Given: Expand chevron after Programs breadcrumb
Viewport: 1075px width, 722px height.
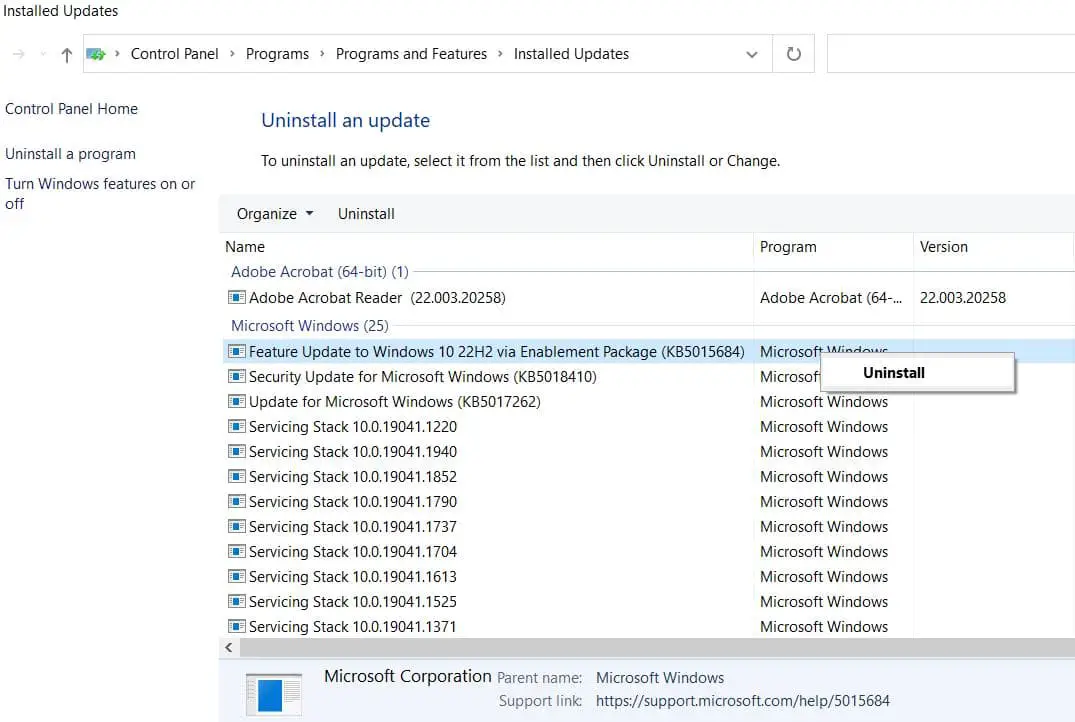Looking at the screenshot, I should [322, 53].
